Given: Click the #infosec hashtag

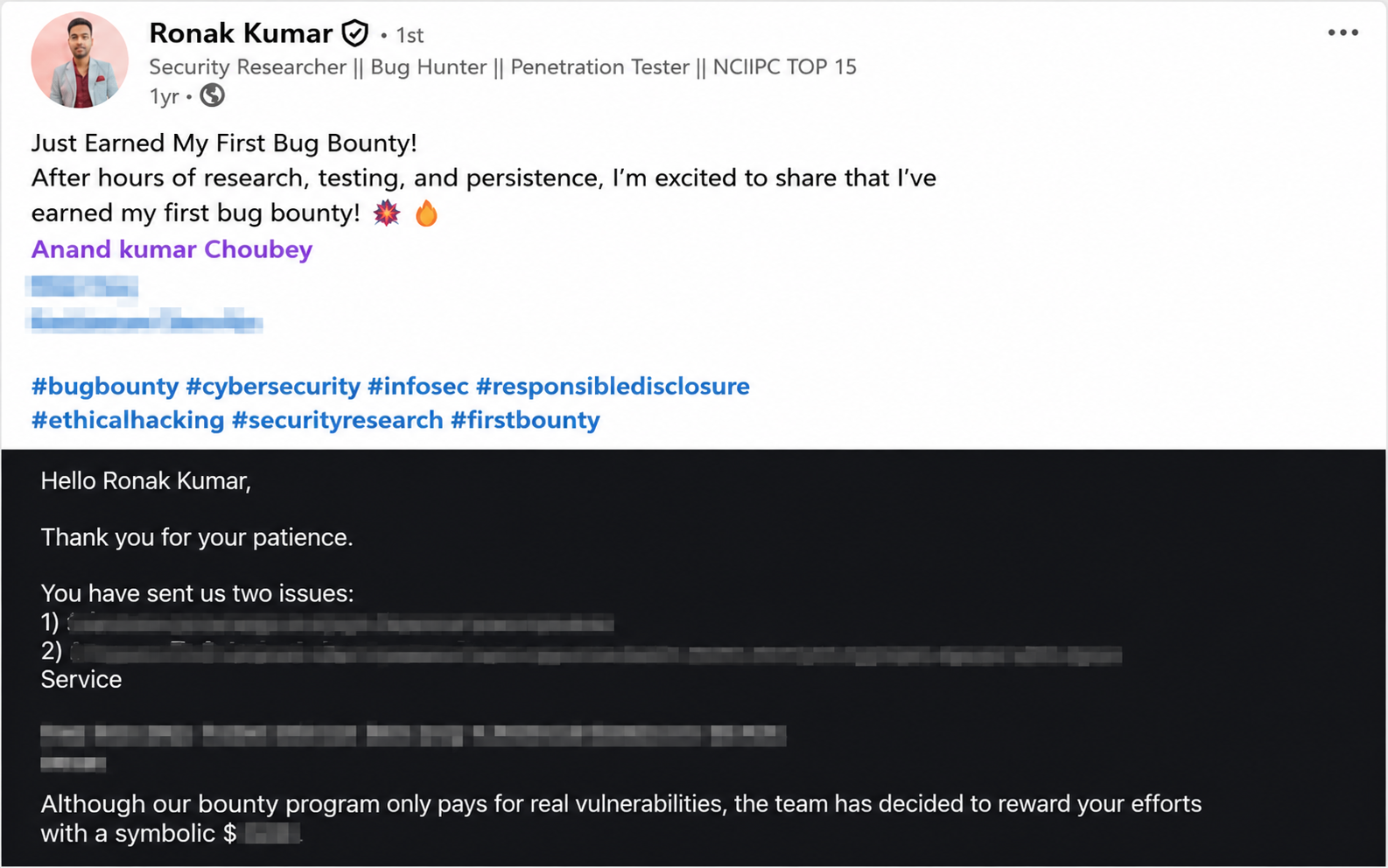Looking at the screenshot, I should 418,386.
